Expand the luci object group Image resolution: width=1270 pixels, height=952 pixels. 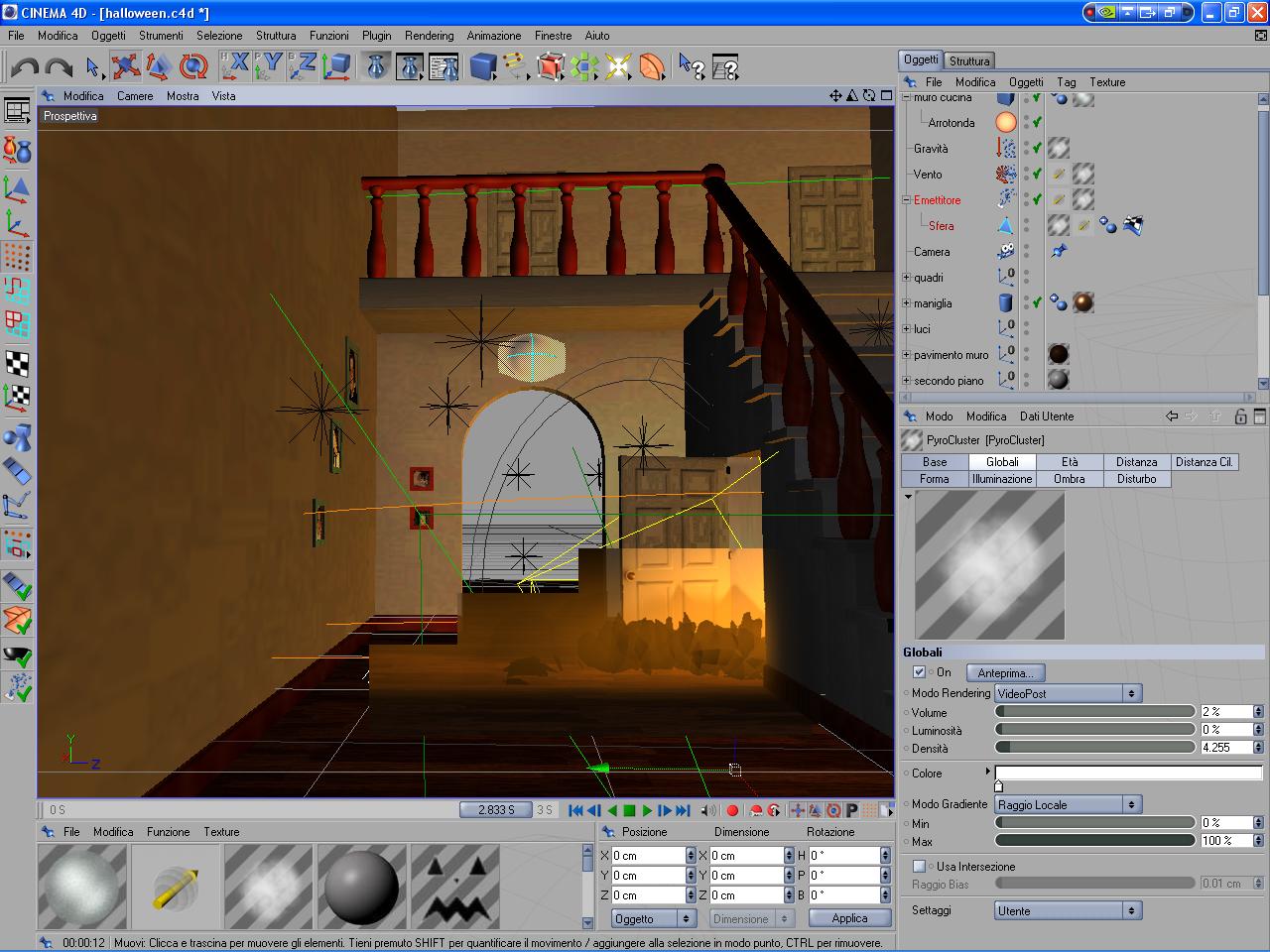[x=906, y=329]
